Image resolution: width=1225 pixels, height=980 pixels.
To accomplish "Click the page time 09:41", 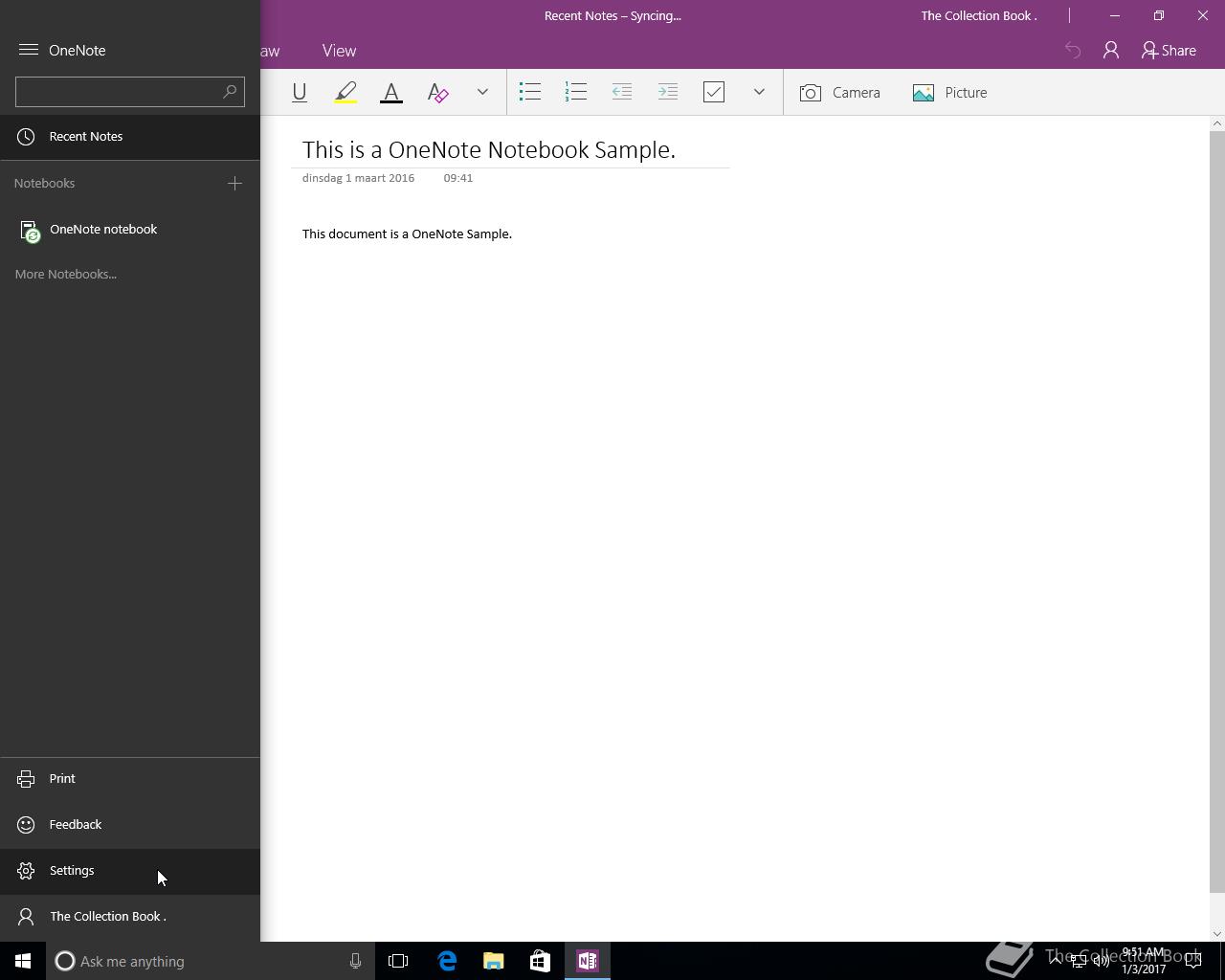I will [x=457, y=178].
